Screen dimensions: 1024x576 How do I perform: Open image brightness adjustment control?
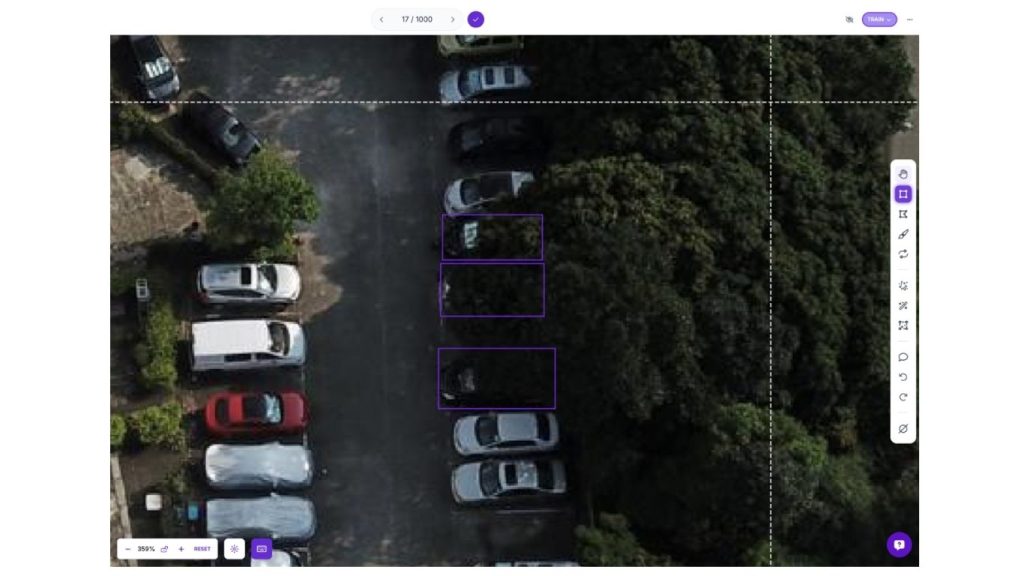[234, 549]
